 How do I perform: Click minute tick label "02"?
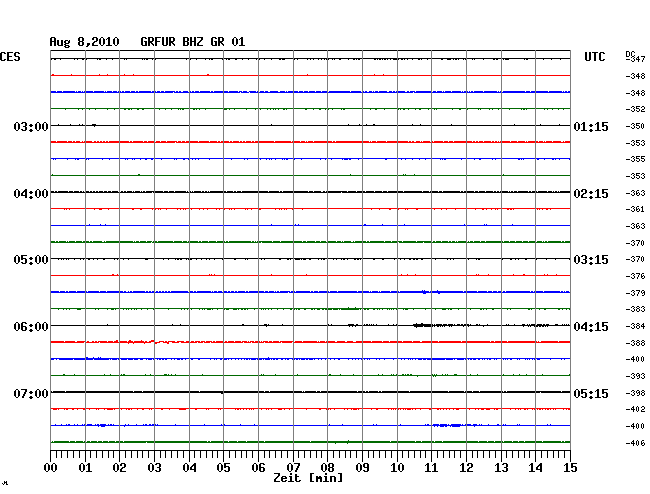(x=119, y=468)
